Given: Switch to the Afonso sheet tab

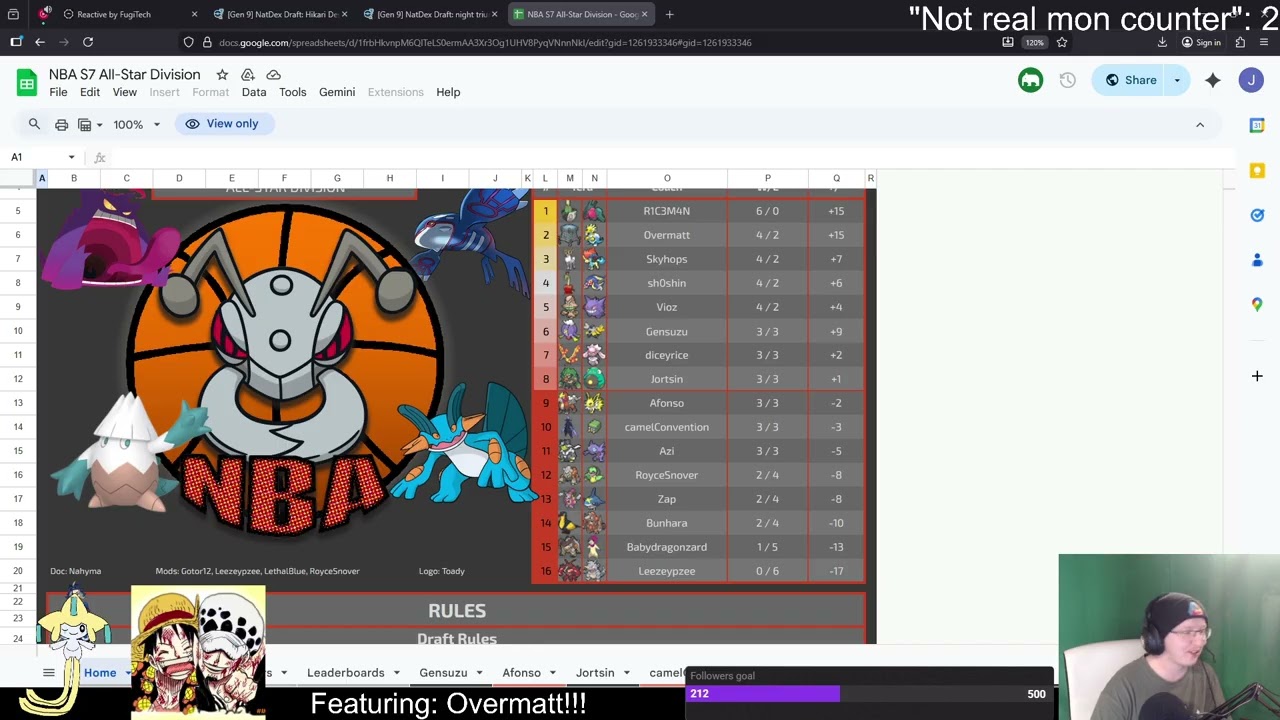Looking at the screenshot, I should (521, 673).
